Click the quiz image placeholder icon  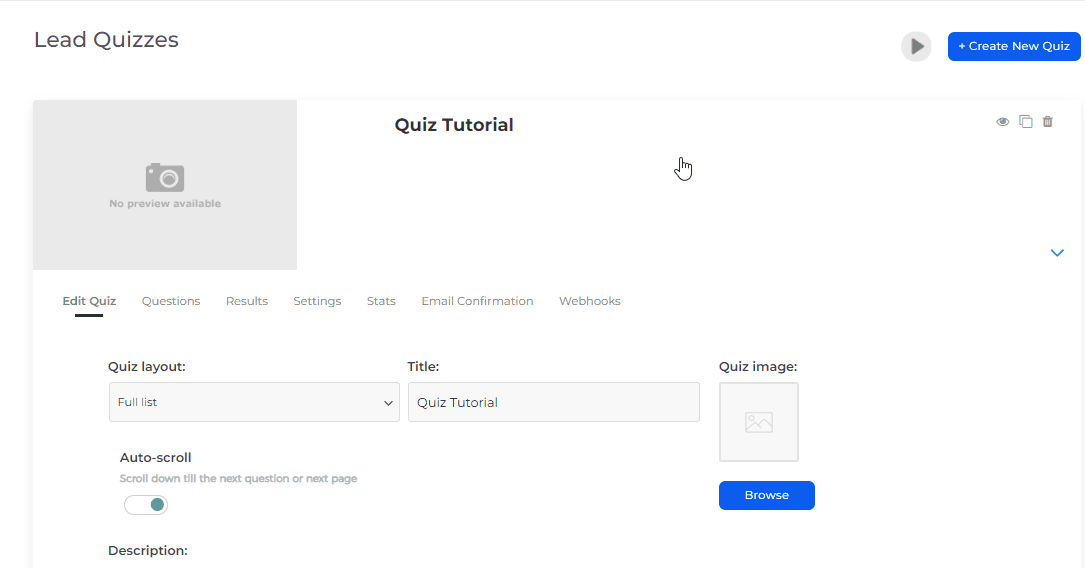[759, 422]
